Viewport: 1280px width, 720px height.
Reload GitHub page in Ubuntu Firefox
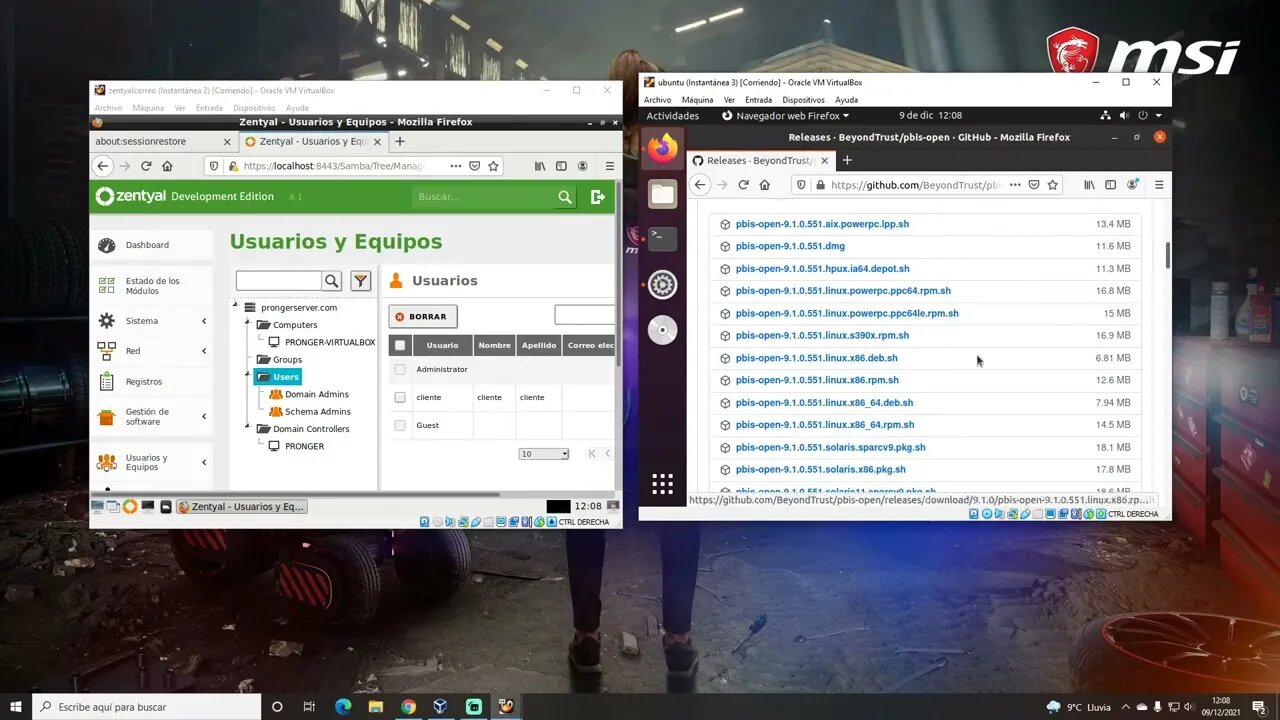click(743, 185)
